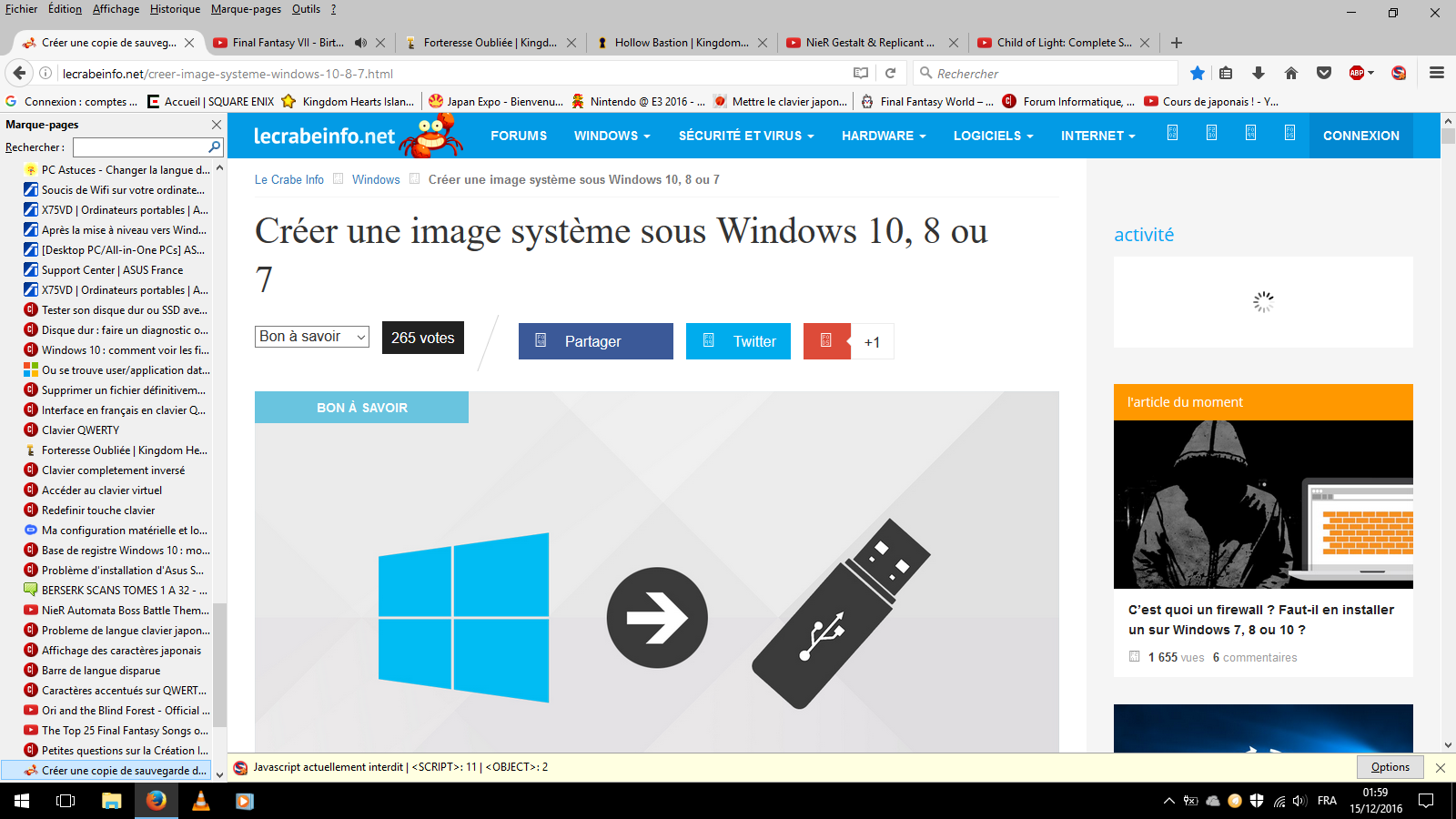Share the article on Twitter
The height and width of the screenshot is (819, 1456).
(738, 341)
